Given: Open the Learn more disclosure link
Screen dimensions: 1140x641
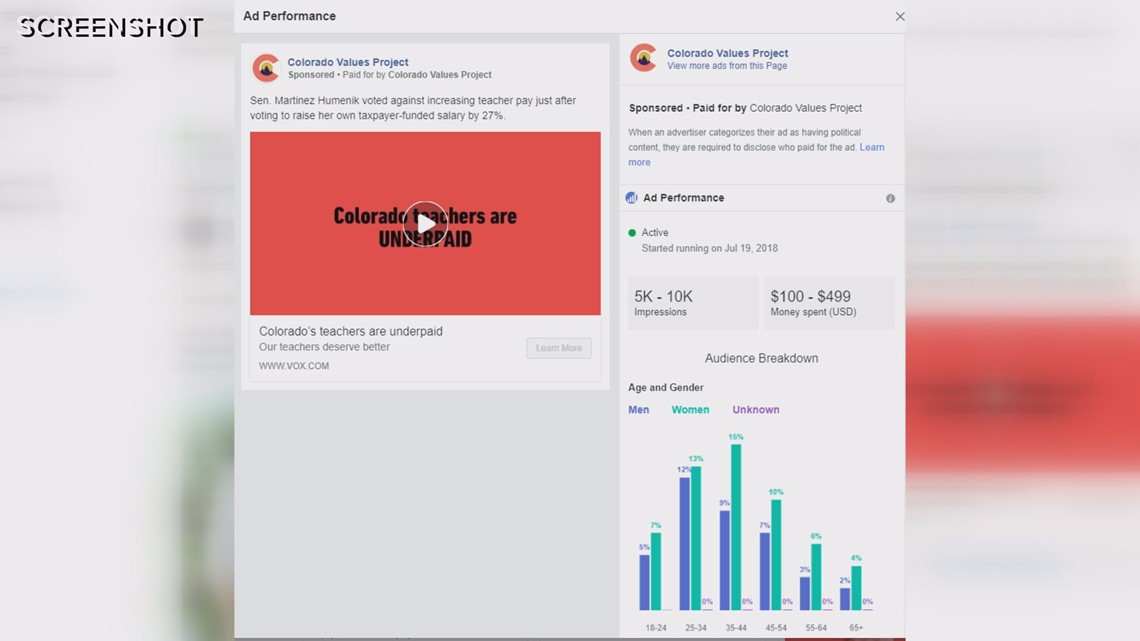Looking at the screenshot, I should 872,148.
